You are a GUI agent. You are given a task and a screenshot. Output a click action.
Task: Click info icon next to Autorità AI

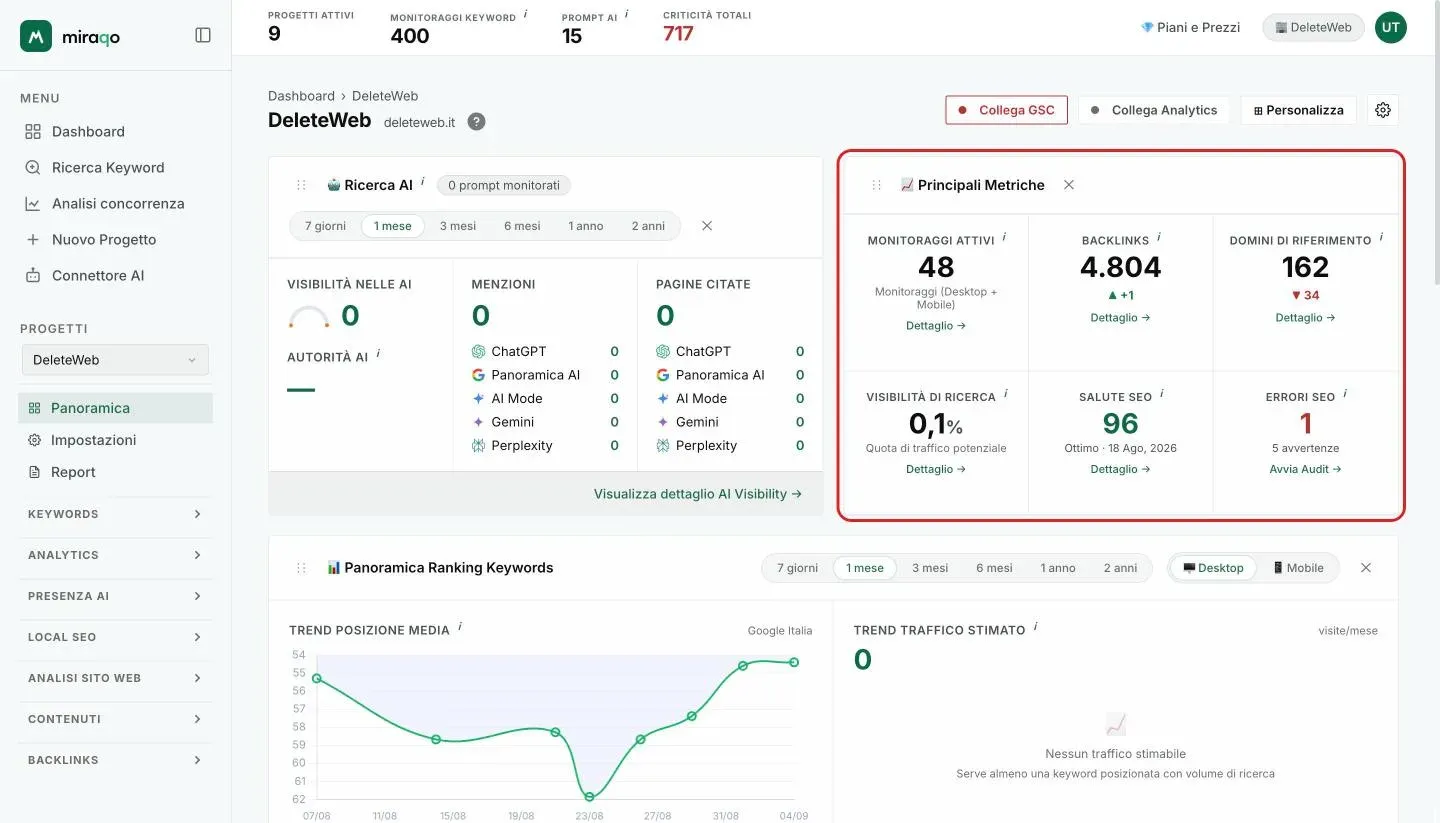(378, 354)
